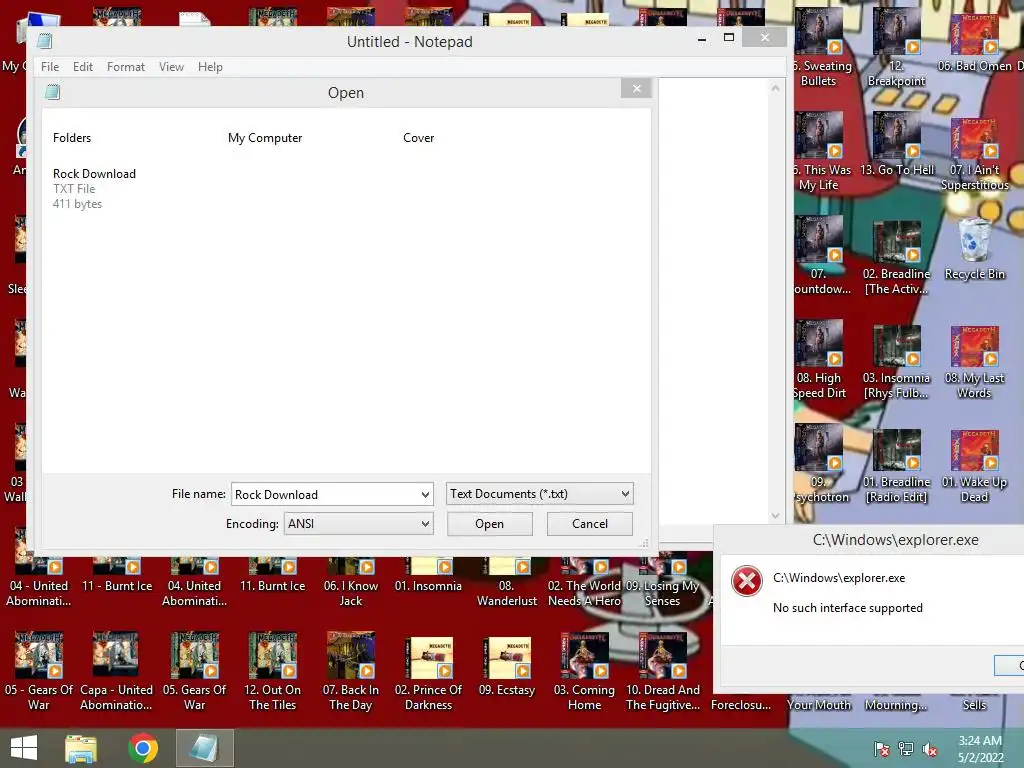1024x768 pixels.
Task: Click the My Computer heading
Action: pyautogui.click(x=264, y=138)
